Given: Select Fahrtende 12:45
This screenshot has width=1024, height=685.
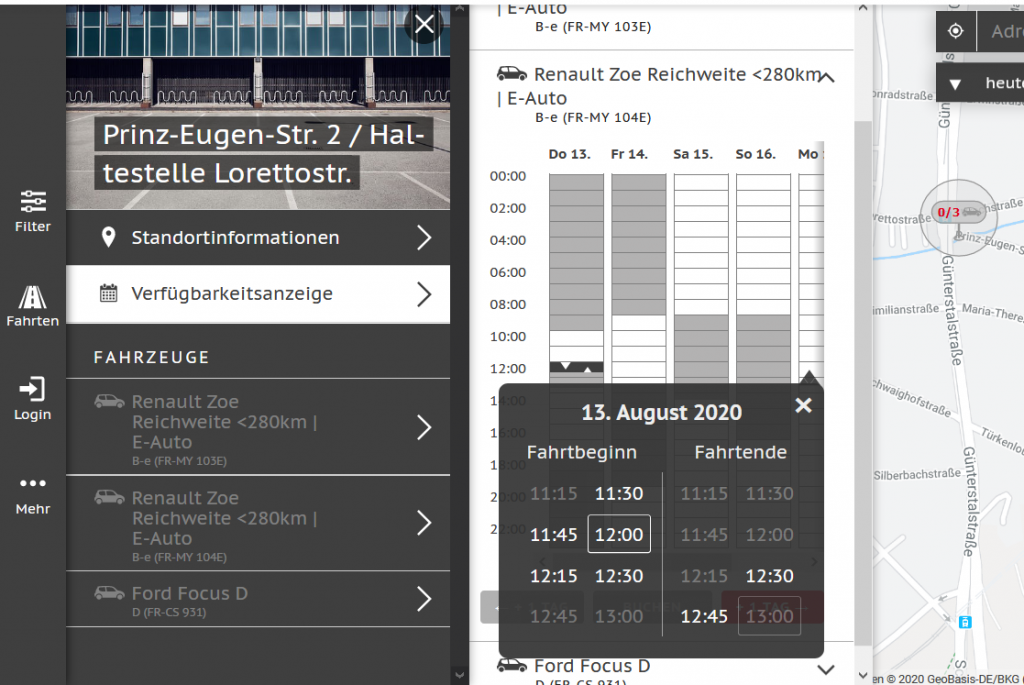Looking at the screenshot, I should pos(704,616).
